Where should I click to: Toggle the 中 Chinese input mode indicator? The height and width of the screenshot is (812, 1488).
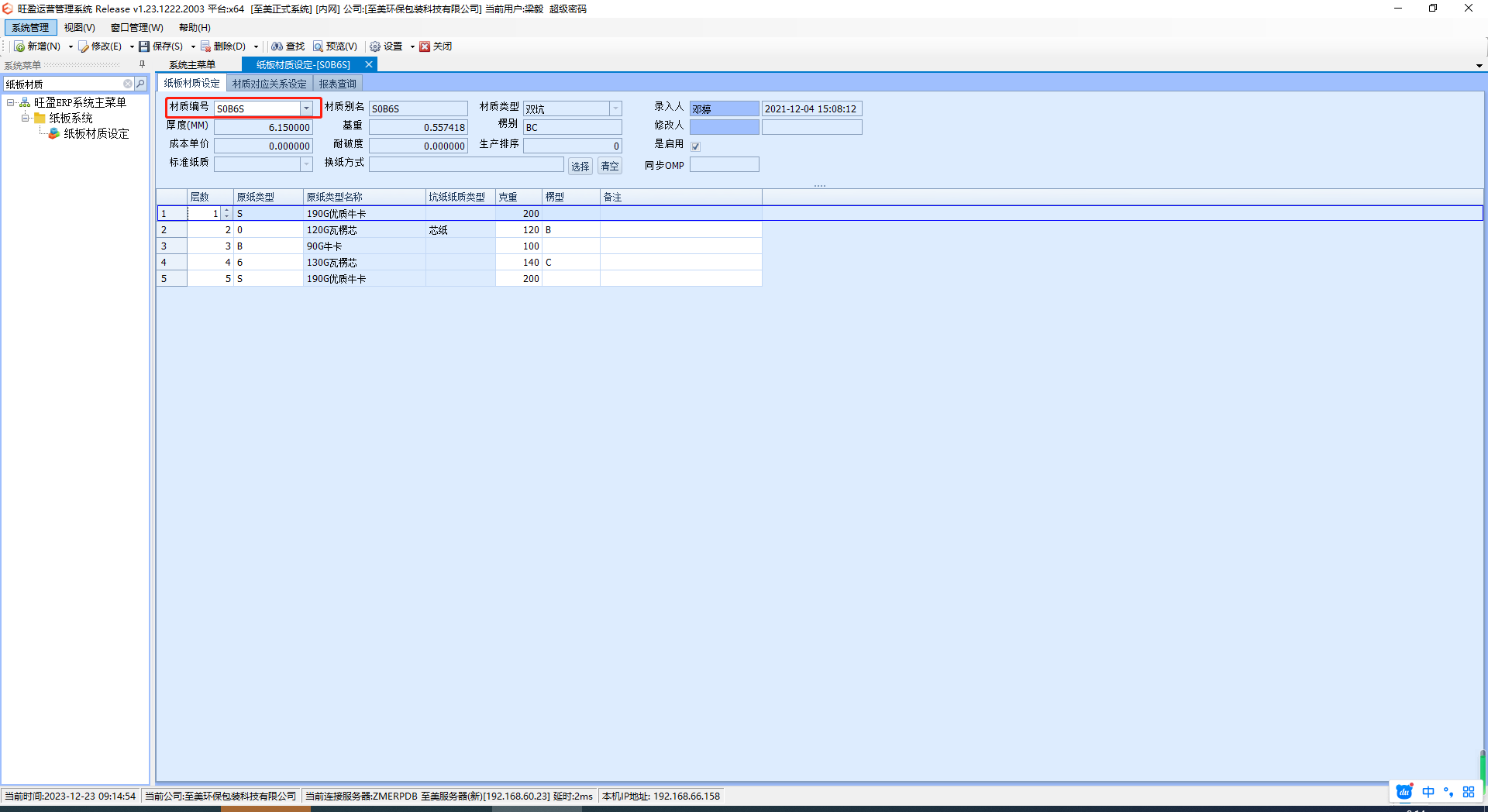point(1428,792)
